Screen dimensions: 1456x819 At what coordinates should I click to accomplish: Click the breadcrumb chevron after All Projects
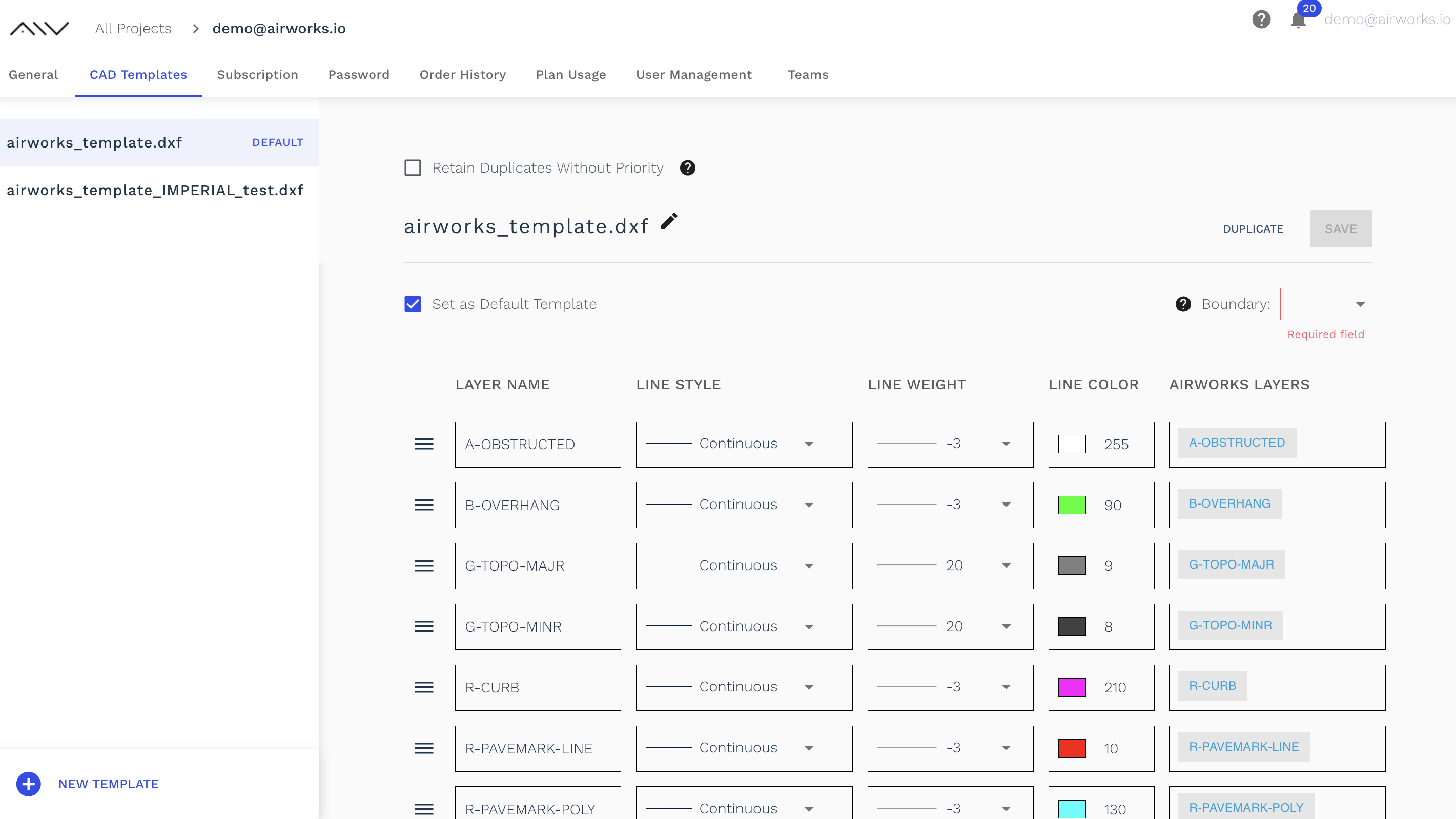[196, 28]
